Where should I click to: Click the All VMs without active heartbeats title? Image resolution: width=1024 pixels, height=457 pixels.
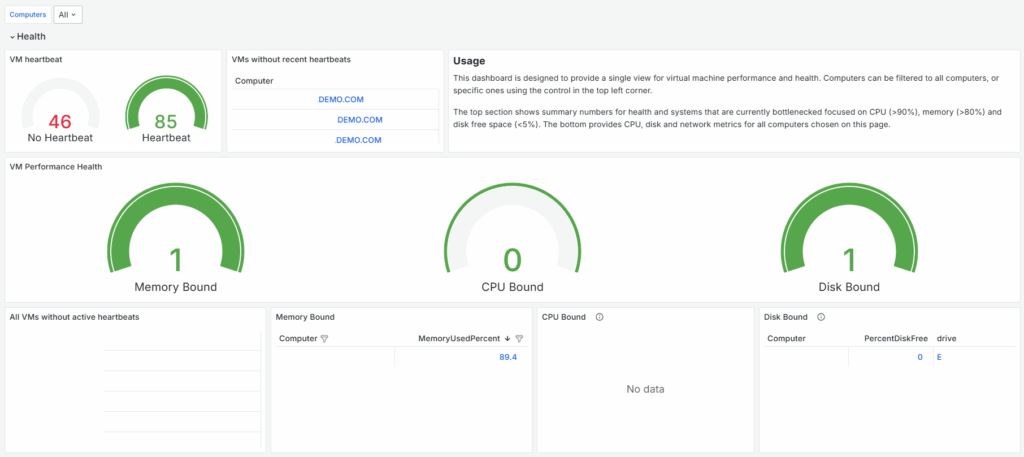[x=74, y=317]
